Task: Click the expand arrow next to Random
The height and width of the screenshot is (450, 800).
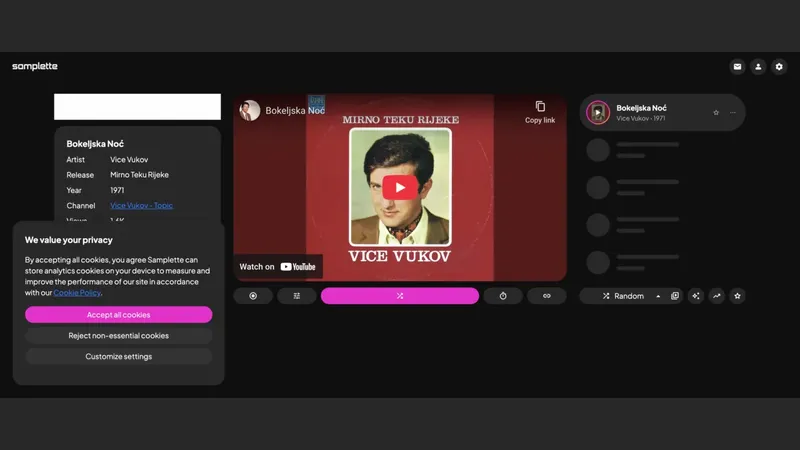Action: pyautogui.click(x=658, y=296)
